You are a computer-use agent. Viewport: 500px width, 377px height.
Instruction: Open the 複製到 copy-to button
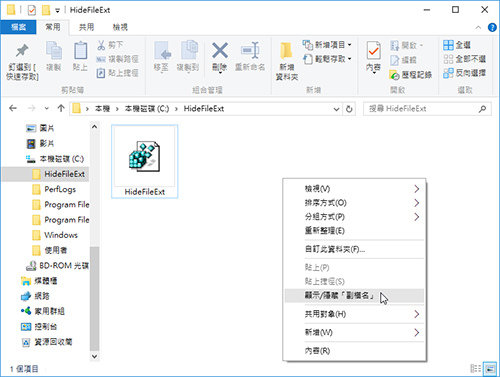[188, 57]
